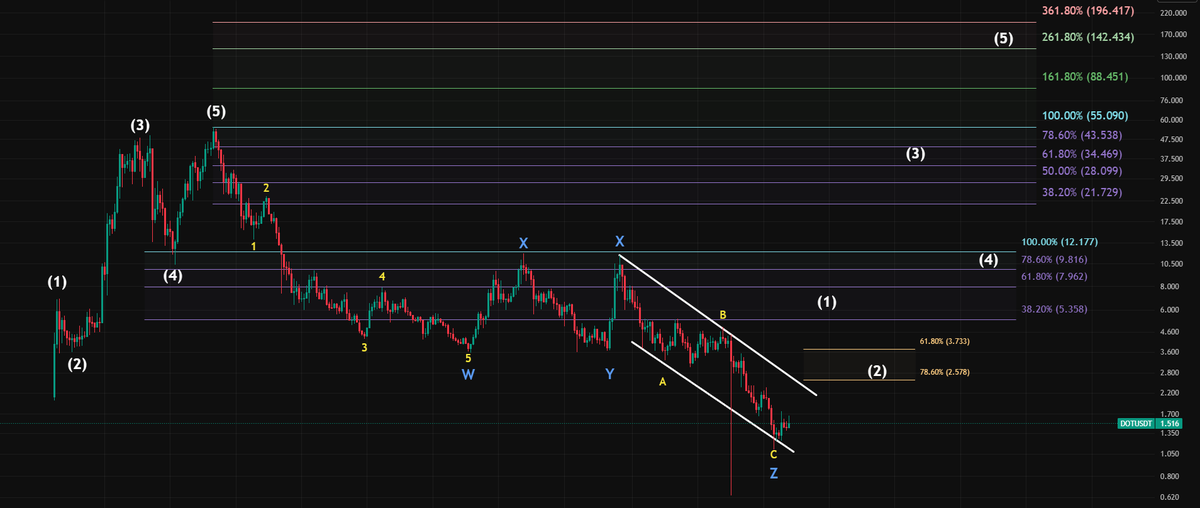Click the DOTUSDT 1.516 current price tag
The width and height of the screenshot is (1200, 508).
(1149, 424)
